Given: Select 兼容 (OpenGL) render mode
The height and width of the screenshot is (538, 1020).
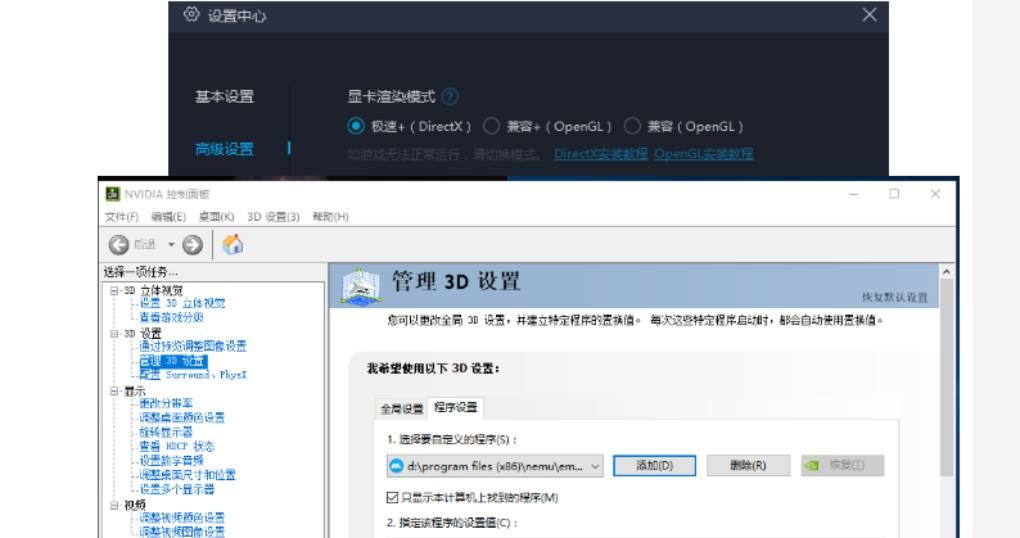Looking at the screenshot, I should (x=632, y=126).
